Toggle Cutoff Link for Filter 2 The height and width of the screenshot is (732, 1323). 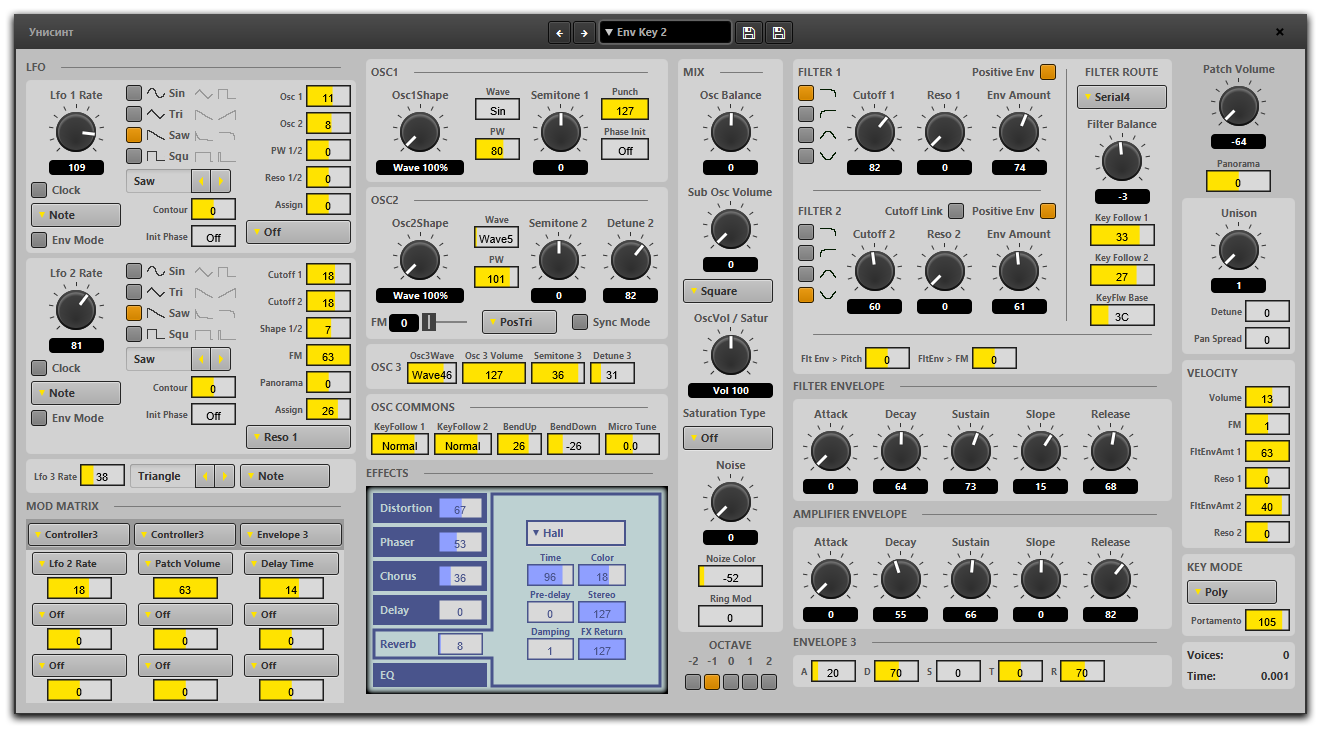[956, 211]
